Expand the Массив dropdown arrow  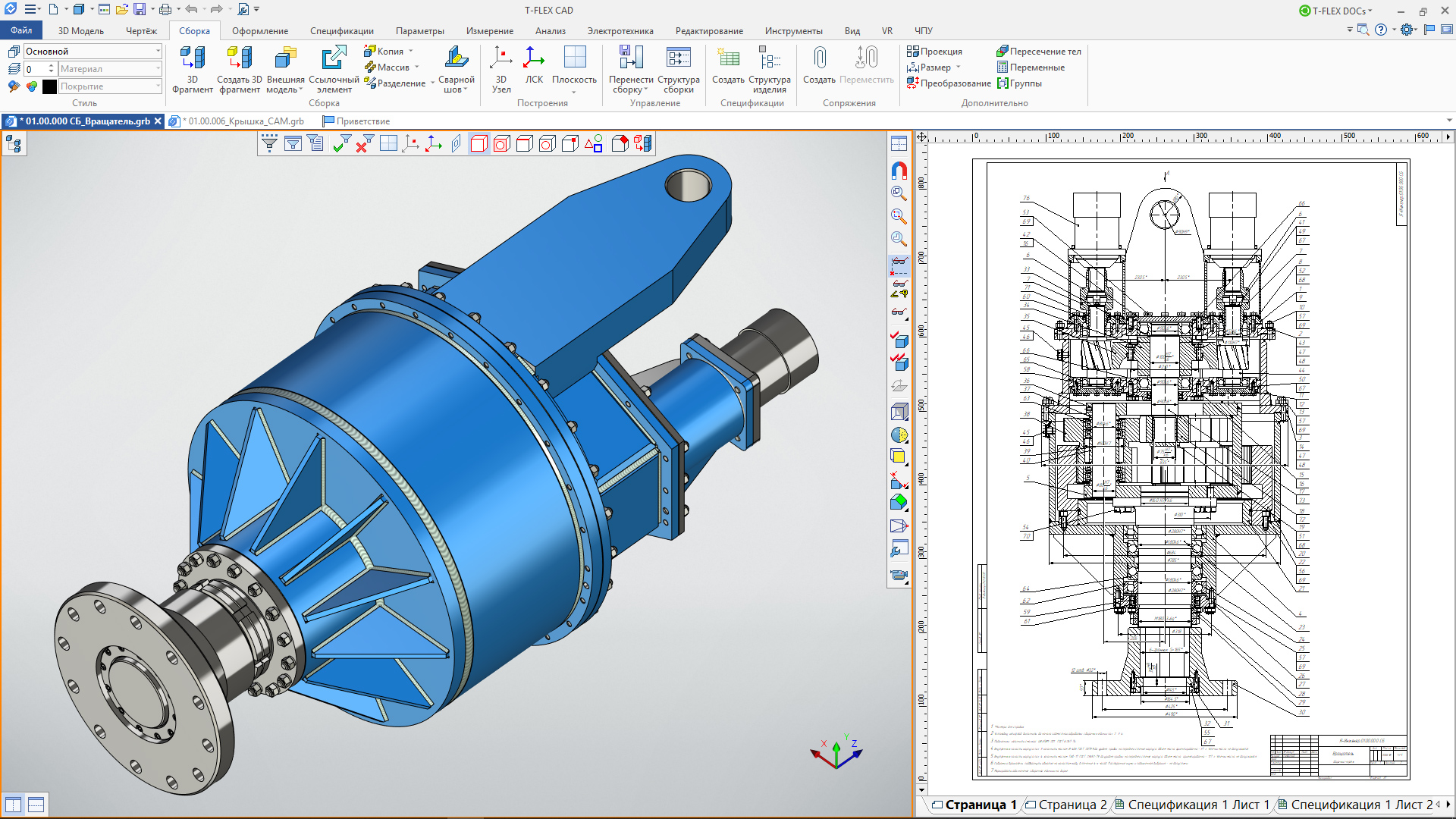tap(416, 67)
